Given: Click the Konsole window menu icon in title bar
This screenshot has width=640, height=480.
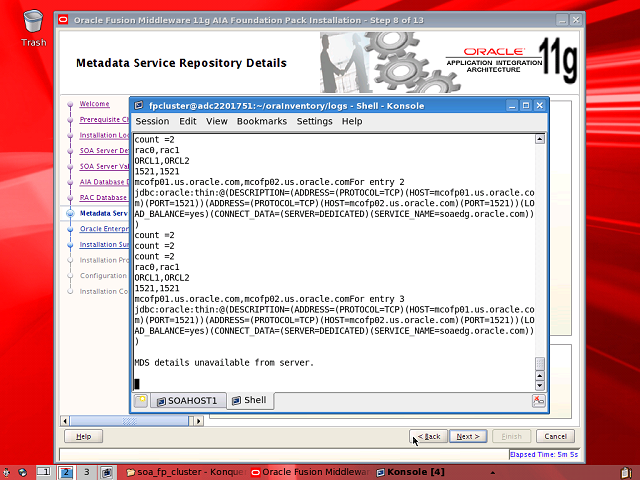Looking at the screenshot, I should 139,105.
